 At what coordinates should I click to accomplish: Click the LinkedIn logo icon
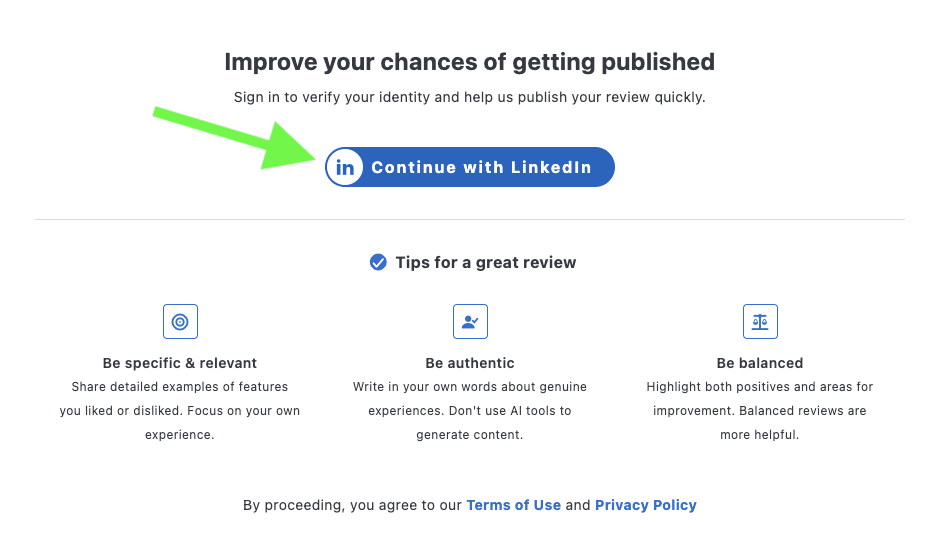345,168
